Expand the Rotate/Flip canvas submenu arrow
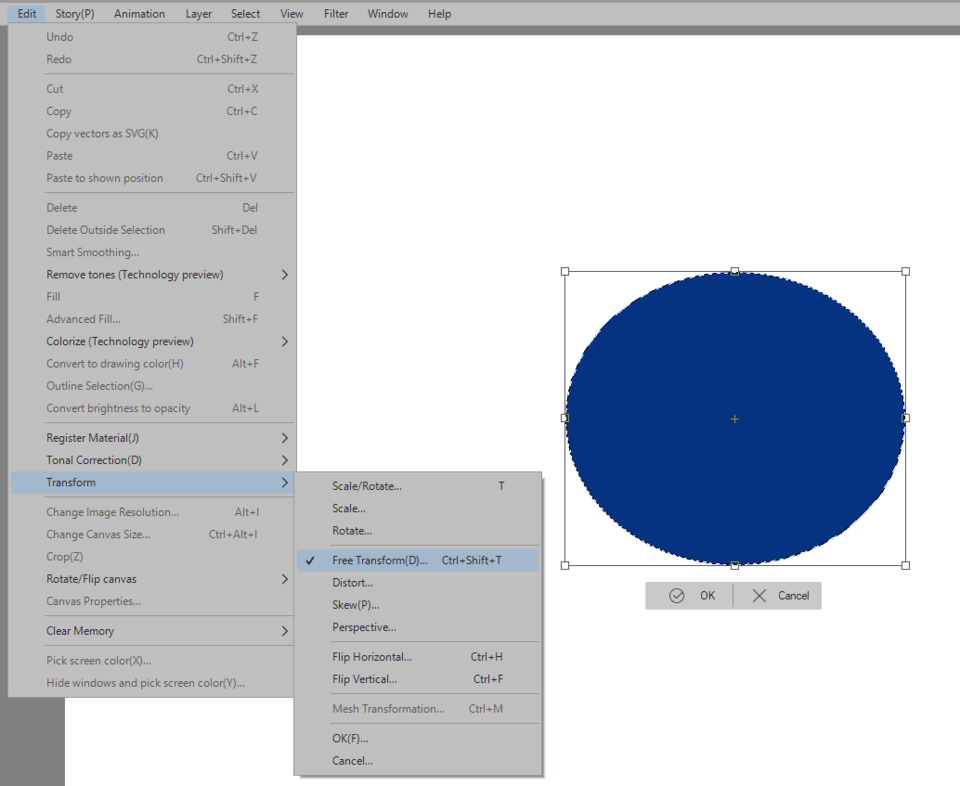Image resolution: width=960 pixels, height=786 pixels. coord(285,579)
